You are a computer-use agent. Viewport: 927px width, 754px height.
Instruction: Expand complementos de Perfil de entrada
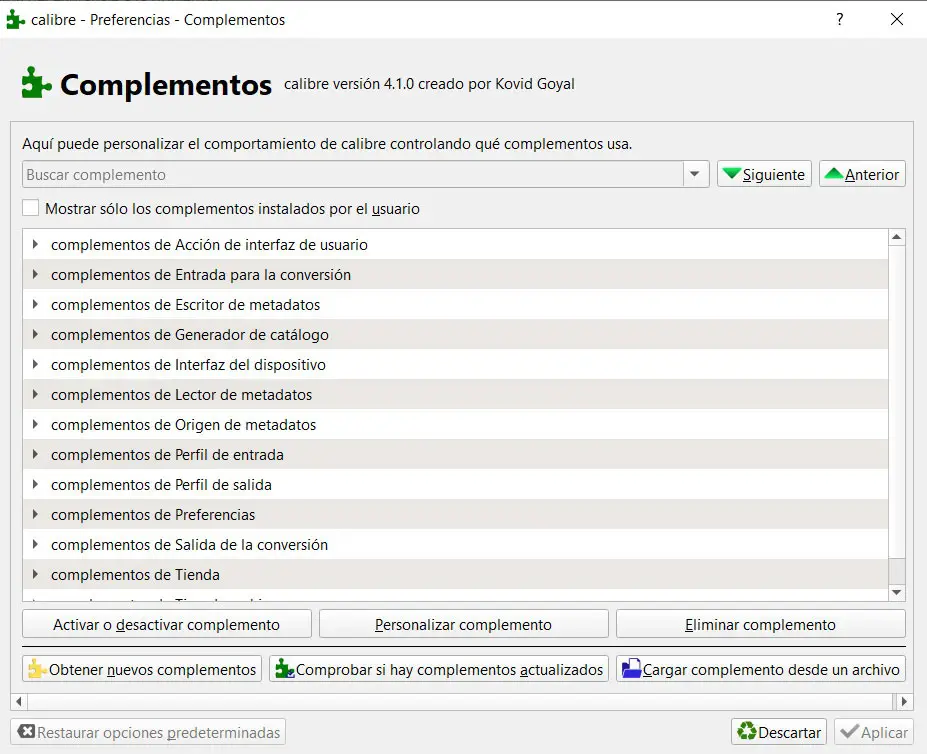(35, 454)
